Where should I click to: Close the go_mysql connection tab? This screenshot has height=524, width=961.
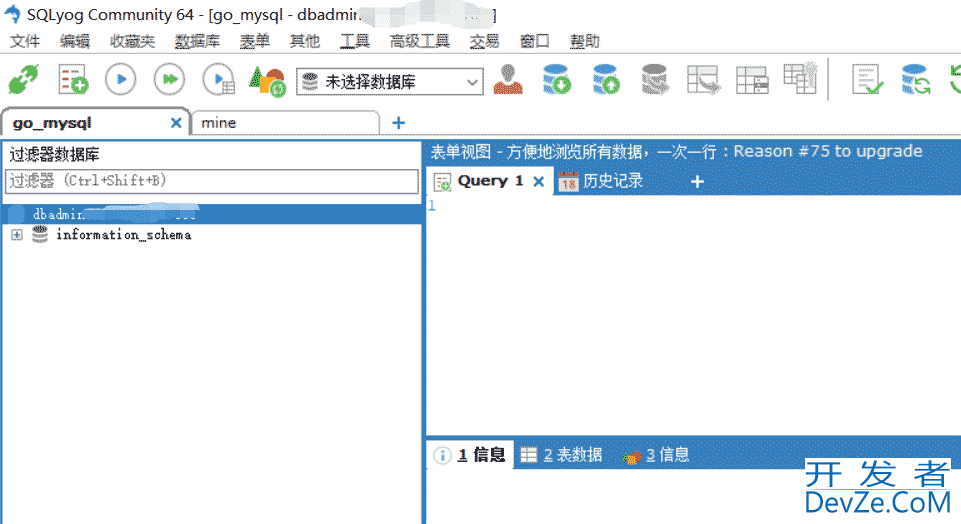pyautogui.click(x=176, y=123)
